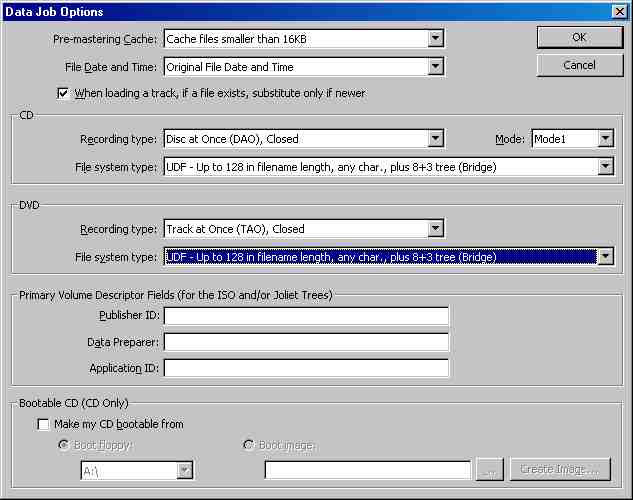633x500 pixels.
Task: Toggle substitute only if newer checkbox
Action: 63,93
